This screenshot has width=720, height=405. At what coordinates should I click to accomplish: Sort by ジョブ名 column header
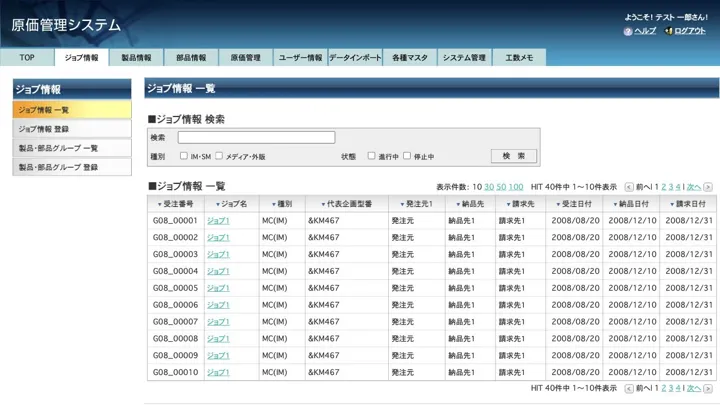coord(231,204)
